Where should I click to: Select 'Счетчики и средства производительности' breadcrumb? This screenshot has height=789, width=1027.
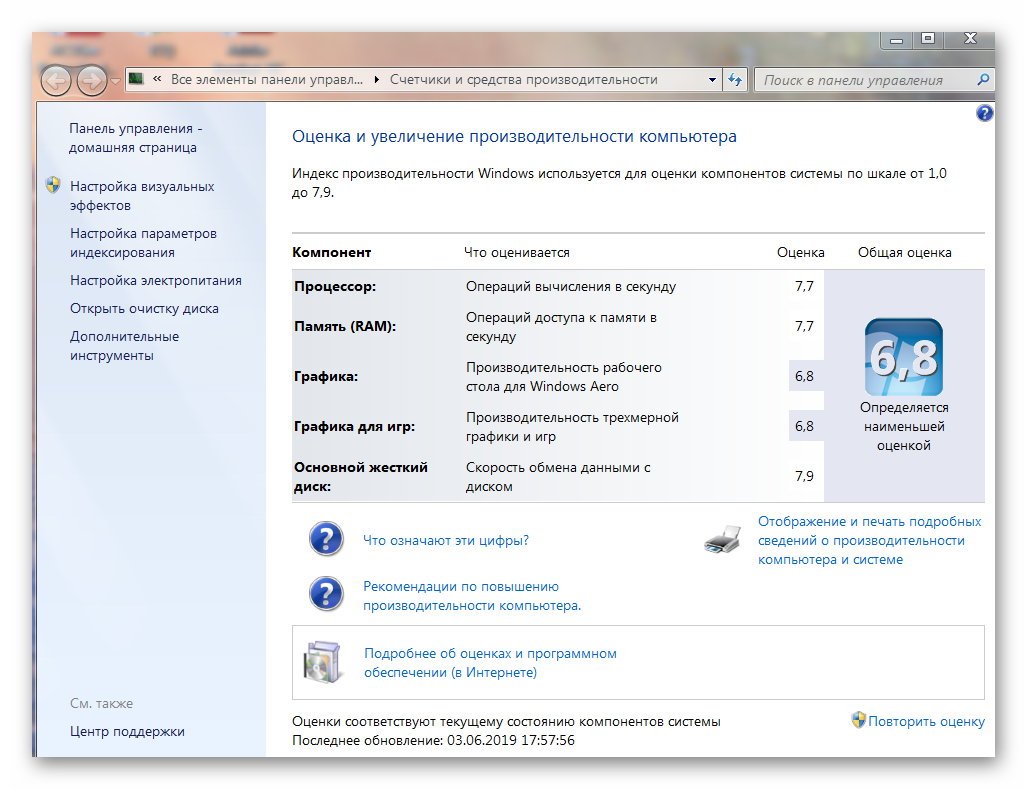[x=523, y=80]
